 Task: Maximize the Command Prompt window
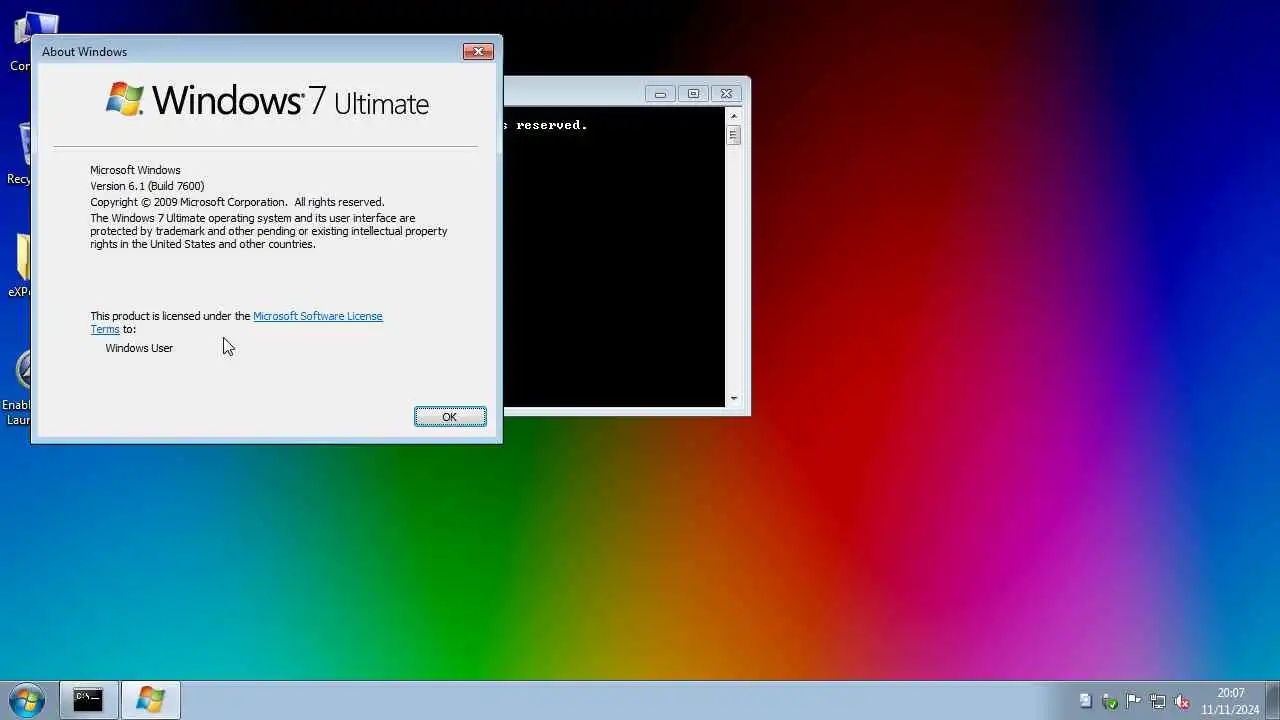(693, 93)
